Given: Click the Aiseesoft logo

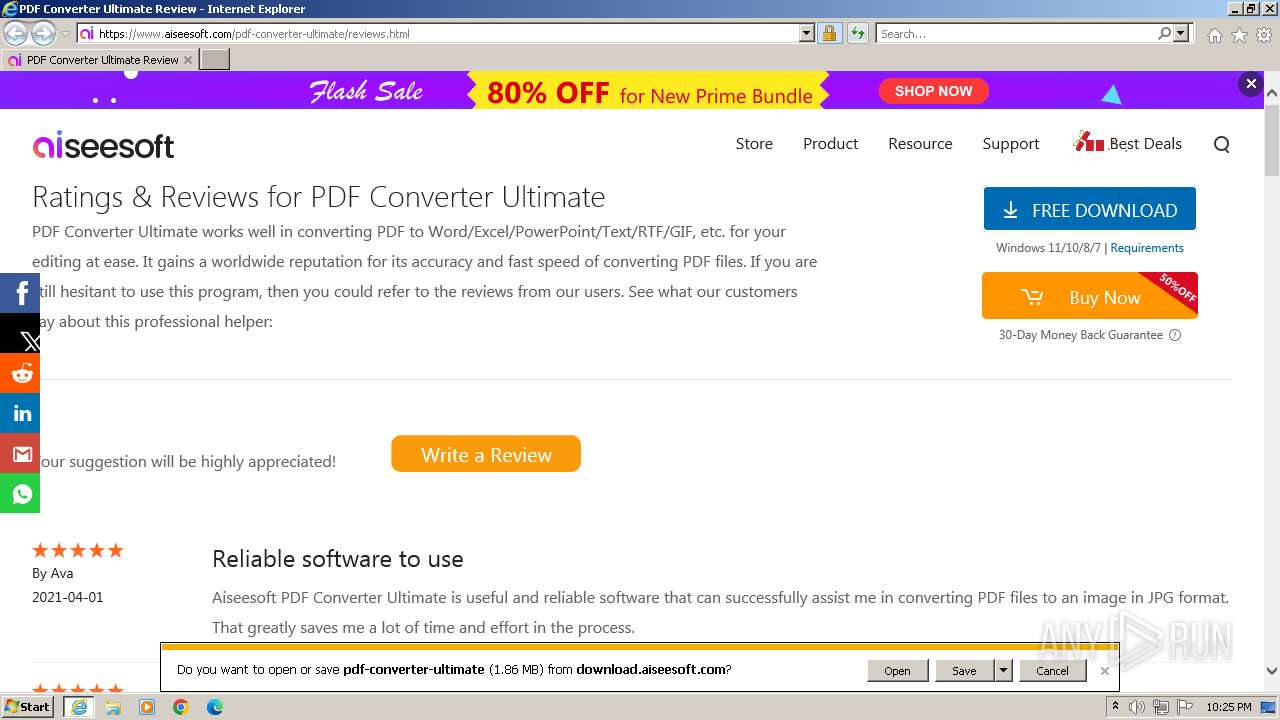Looking at the screenshot, I should [x=104, y=146].
